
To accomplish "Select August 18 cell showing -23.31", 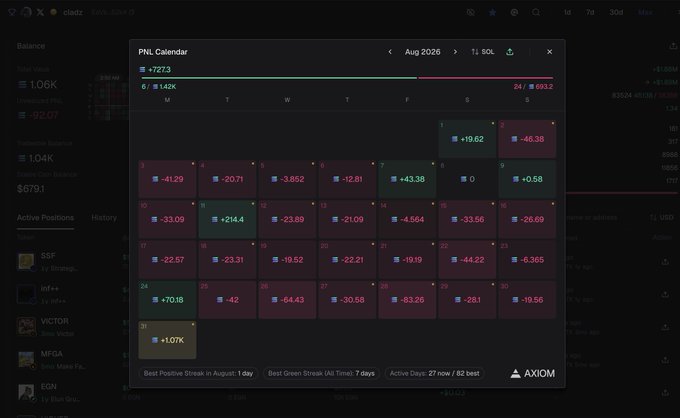I will (x=227, y=260).
